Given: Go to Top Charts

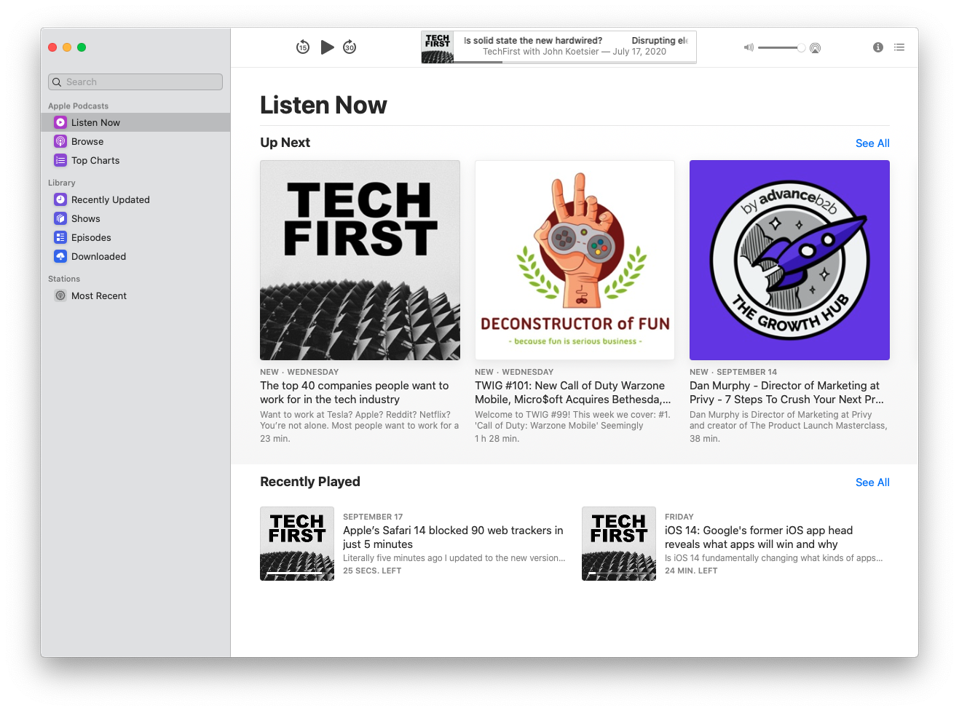Looking at the screenshot, I should [95, 160].
